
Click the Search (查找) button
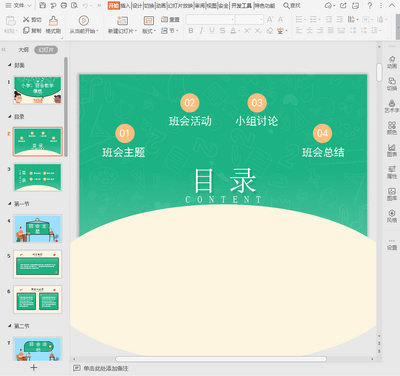[x=292, y=5]
